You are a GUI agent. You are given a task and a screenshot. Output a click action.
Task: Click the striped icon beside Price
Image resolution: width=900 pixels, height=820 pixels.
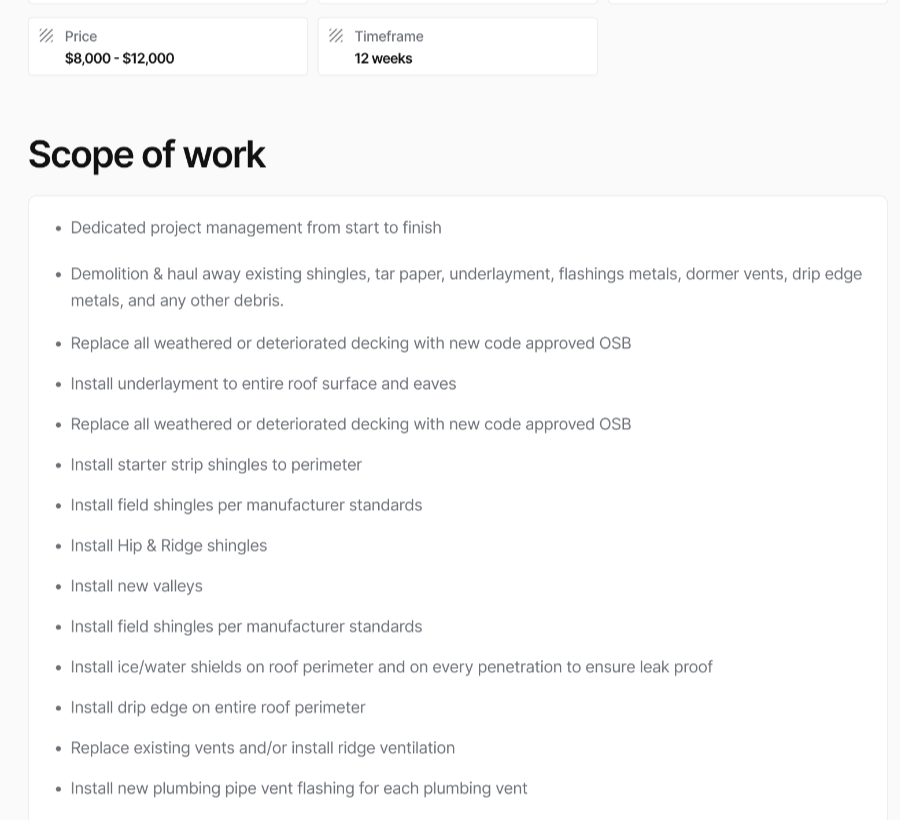click(46, 36)
